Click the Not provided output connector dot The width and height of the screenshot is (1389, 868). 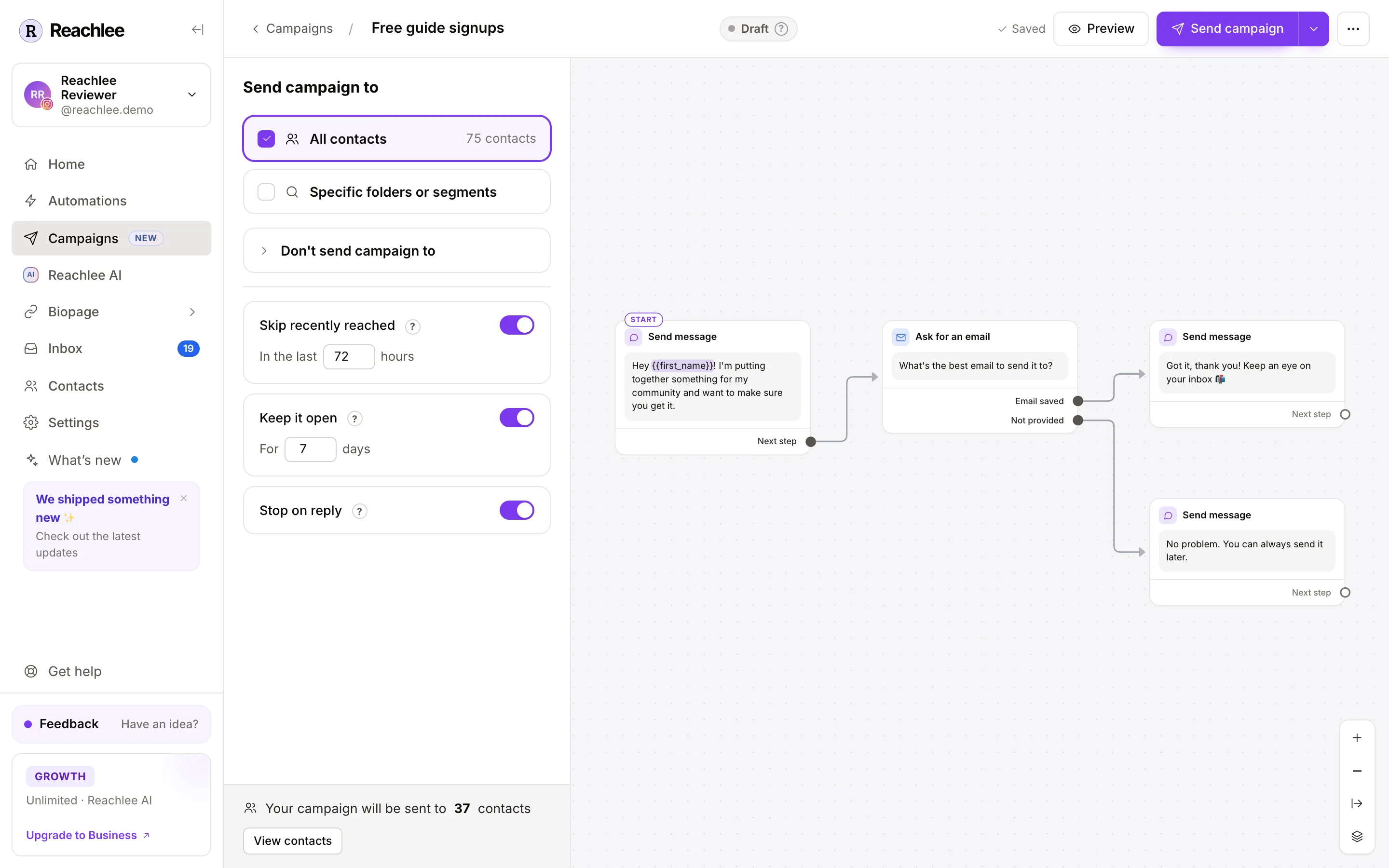coord(1078,420)
